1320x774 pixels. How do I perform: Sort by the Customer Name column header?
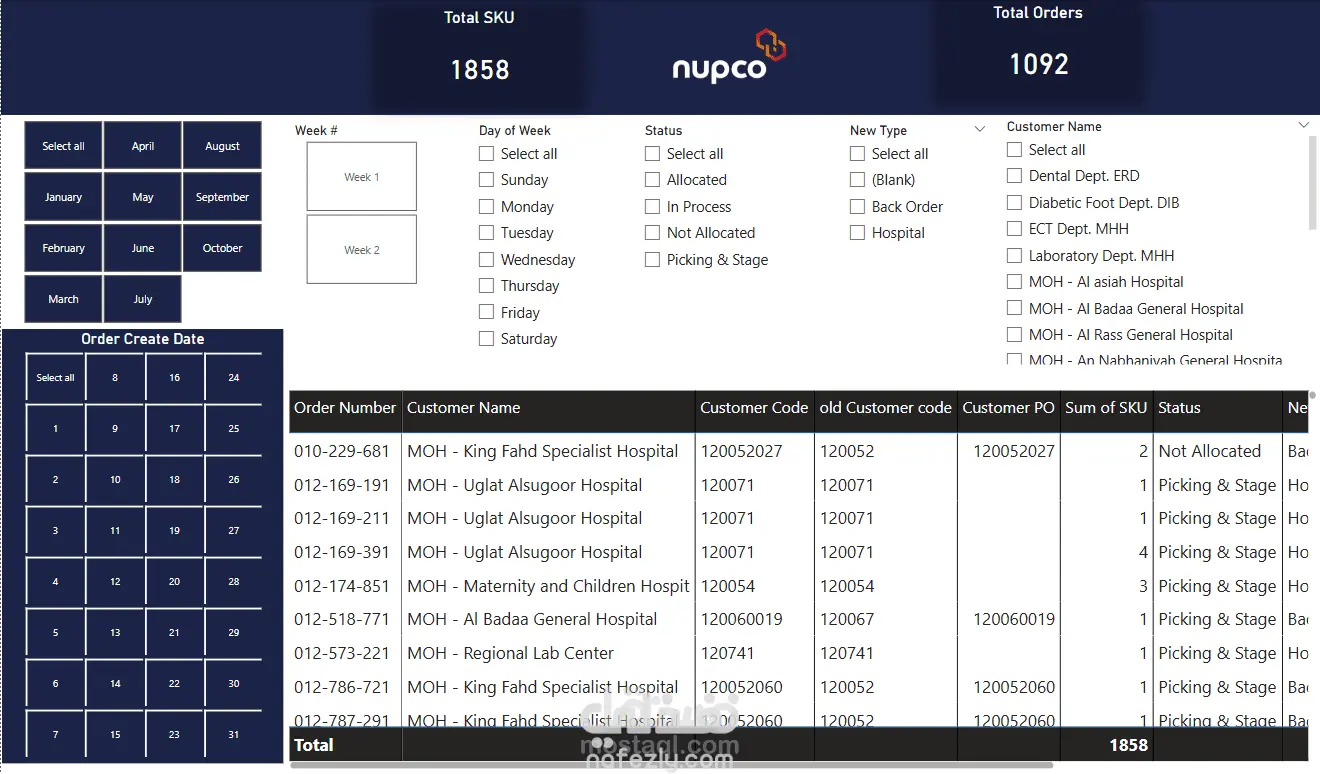coord(548,408)
